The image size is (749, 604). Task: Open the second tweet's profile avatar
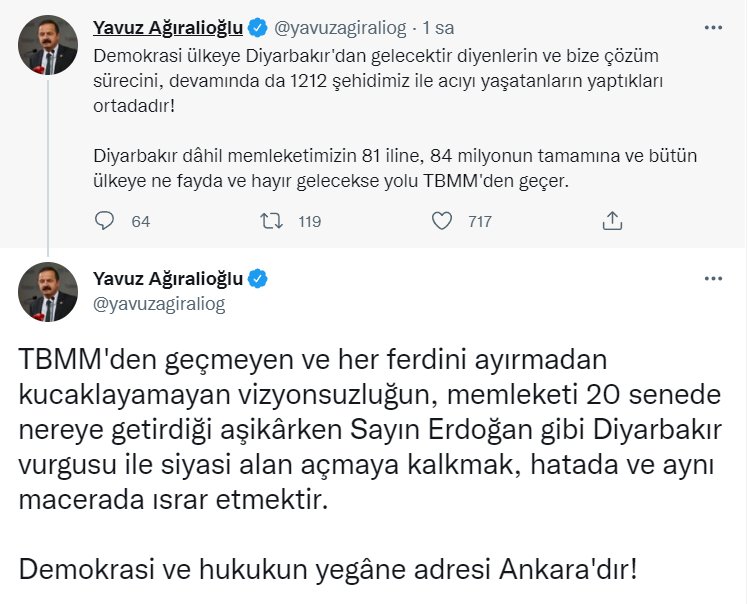47,292
